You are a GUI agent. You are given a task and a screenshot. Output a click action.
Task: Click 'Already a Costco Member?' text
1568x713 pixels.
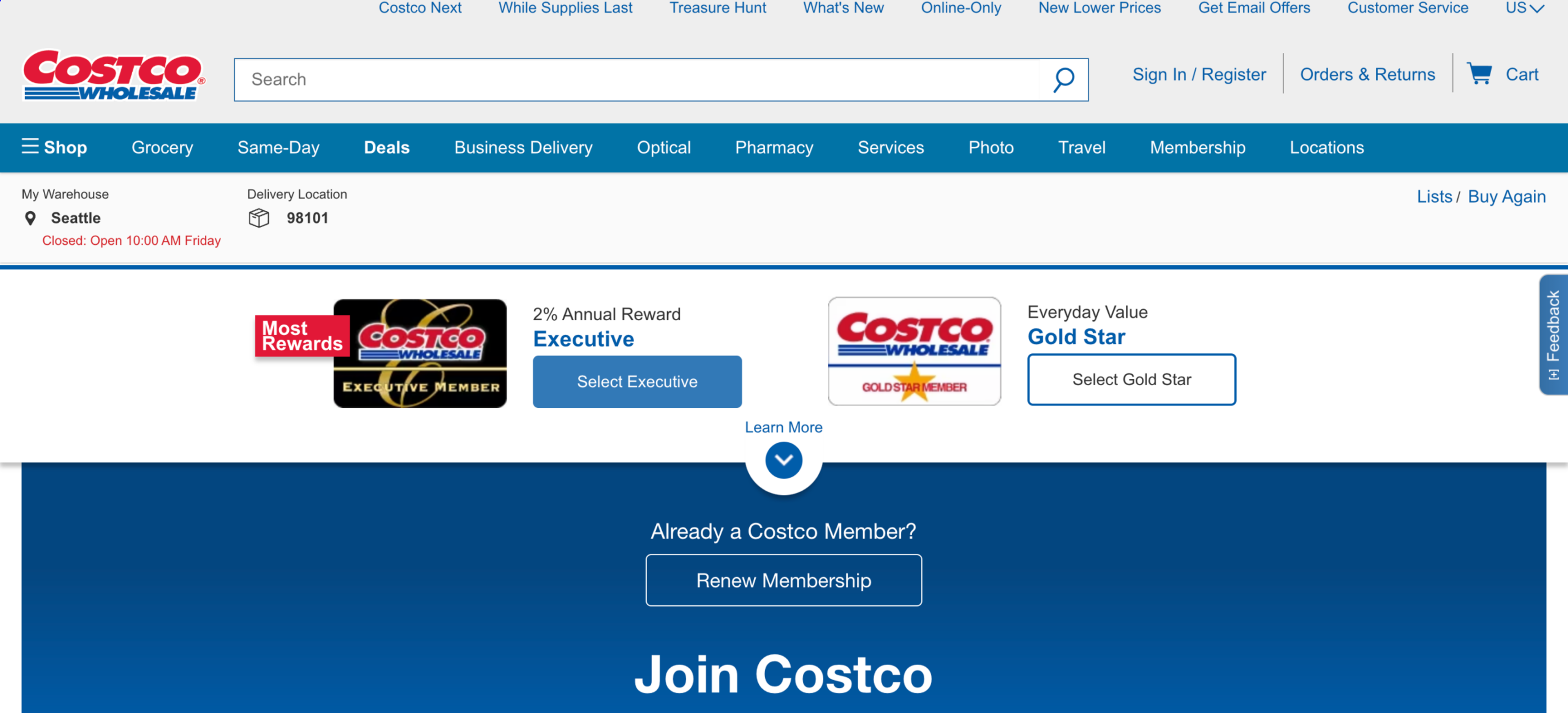point(784,532)
